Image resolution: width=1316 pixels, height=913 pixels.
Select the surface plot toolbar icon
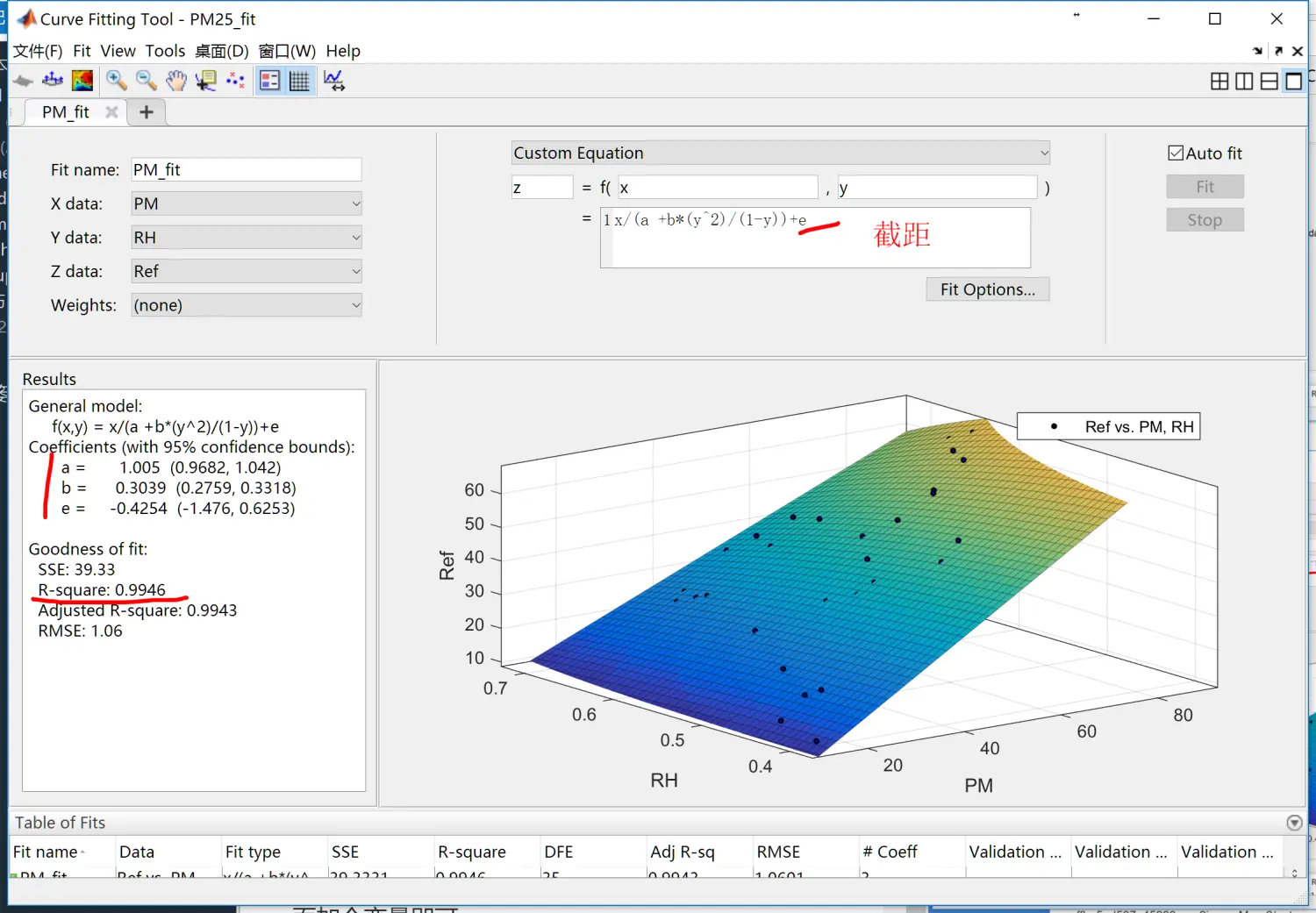(x=23, y=81)
